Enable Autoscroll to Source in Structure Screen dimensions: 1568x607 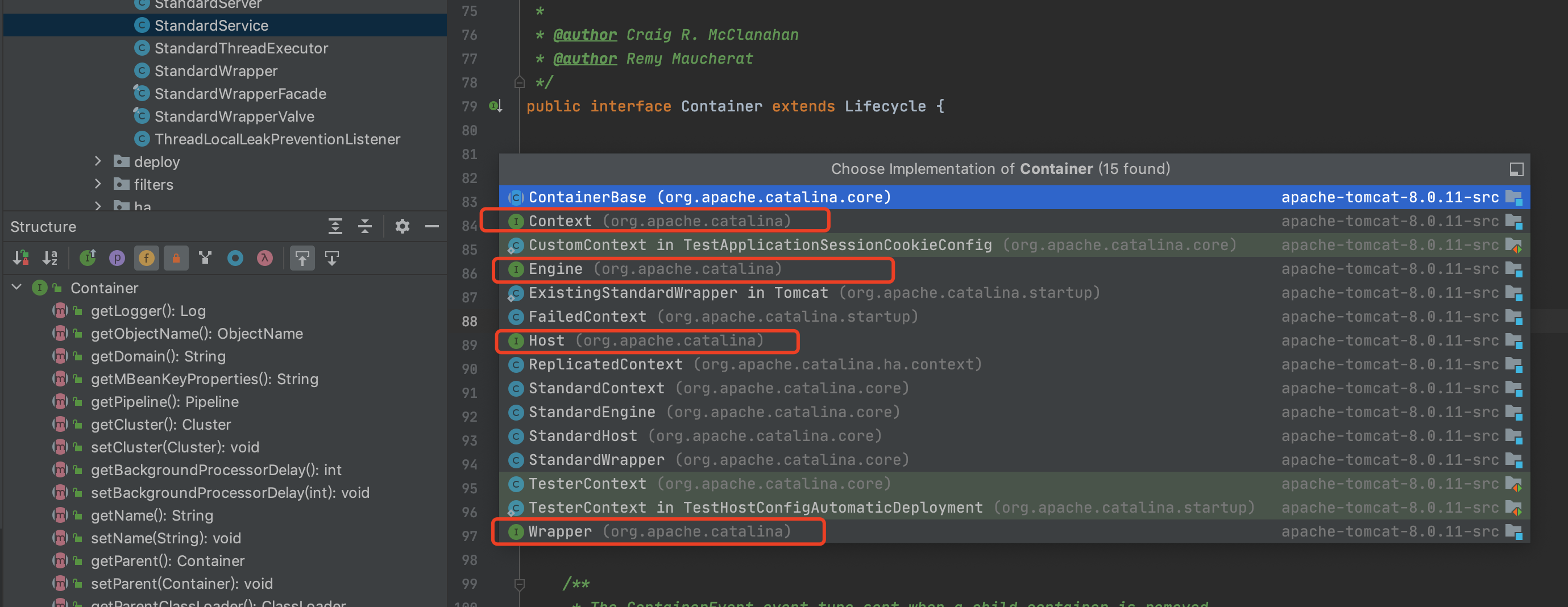(302, 258)
